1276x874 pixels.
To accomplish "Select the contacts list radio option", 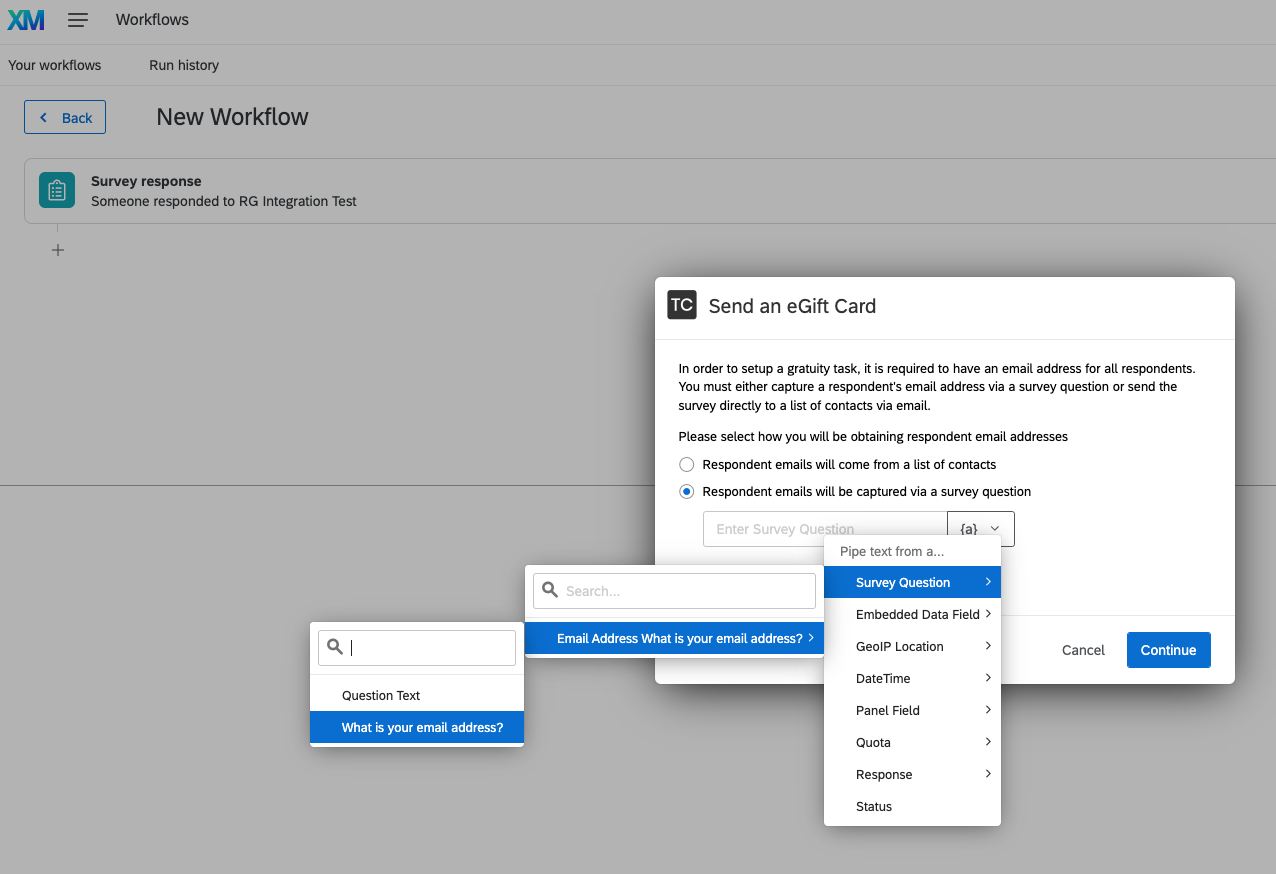I will click(x=687, y=464).
